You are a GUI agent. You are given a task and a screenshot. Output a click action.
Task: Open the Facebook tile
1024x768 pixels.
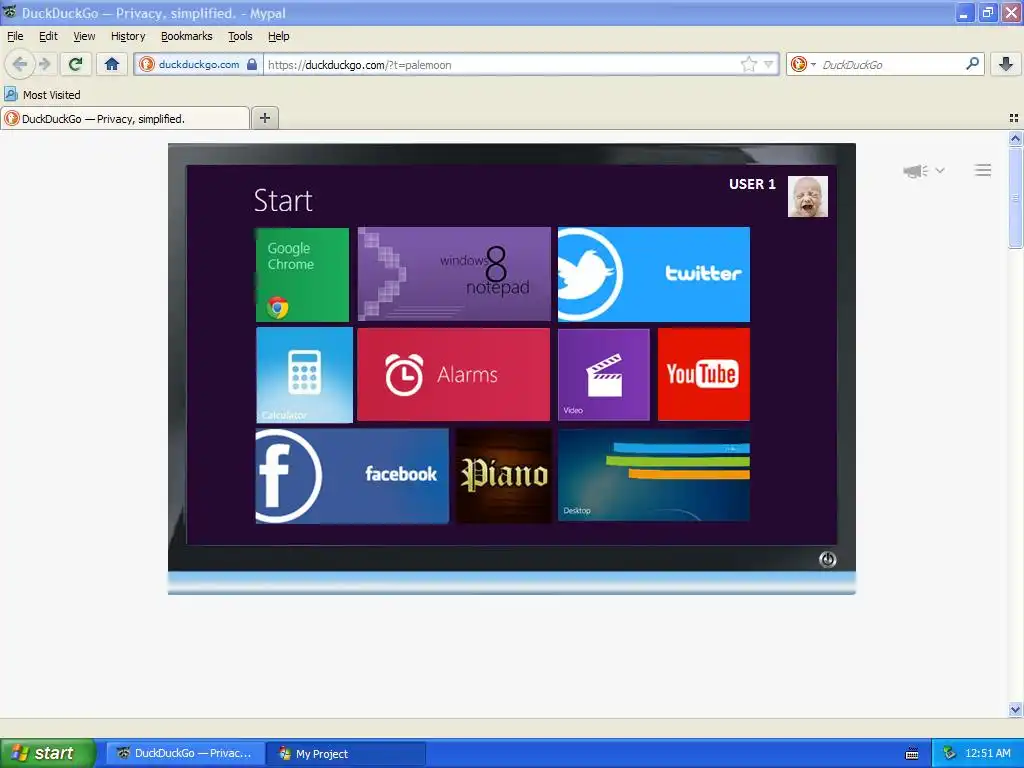(x=352, y=475)
